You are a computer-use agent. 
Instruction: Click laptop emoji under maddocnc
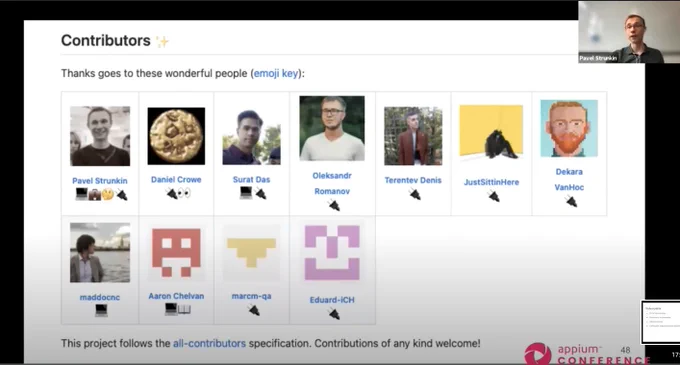click(x=101, y=310)
